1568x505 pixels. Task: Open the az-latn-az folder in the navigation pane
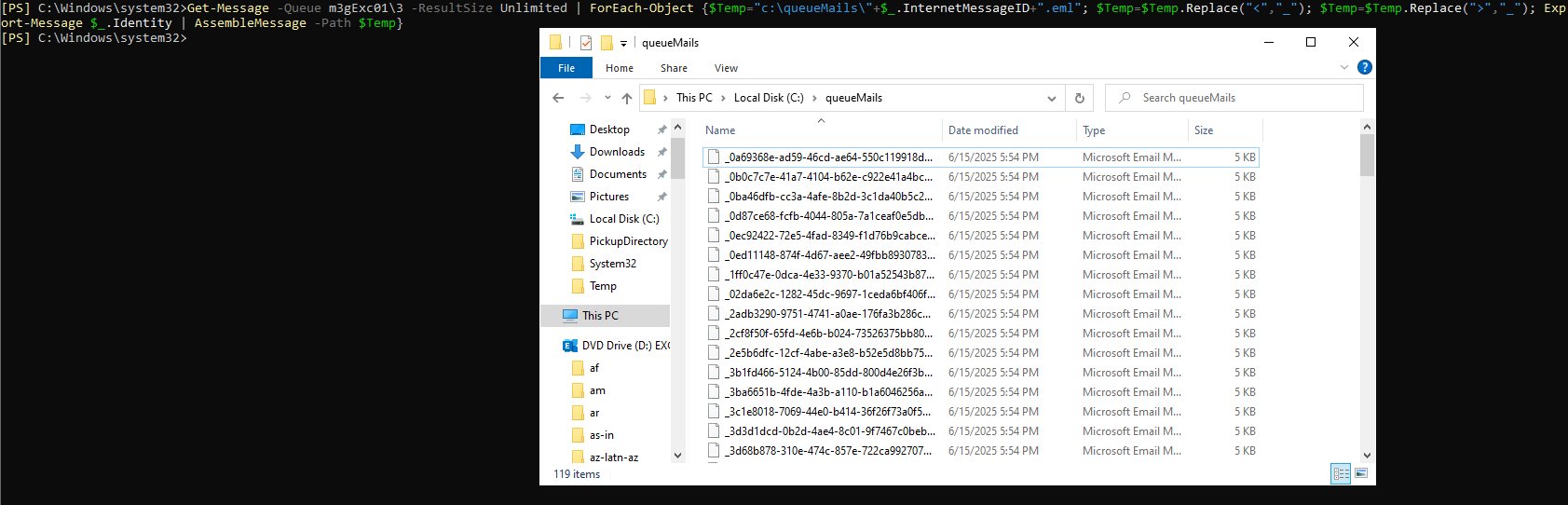click(613, 457)
